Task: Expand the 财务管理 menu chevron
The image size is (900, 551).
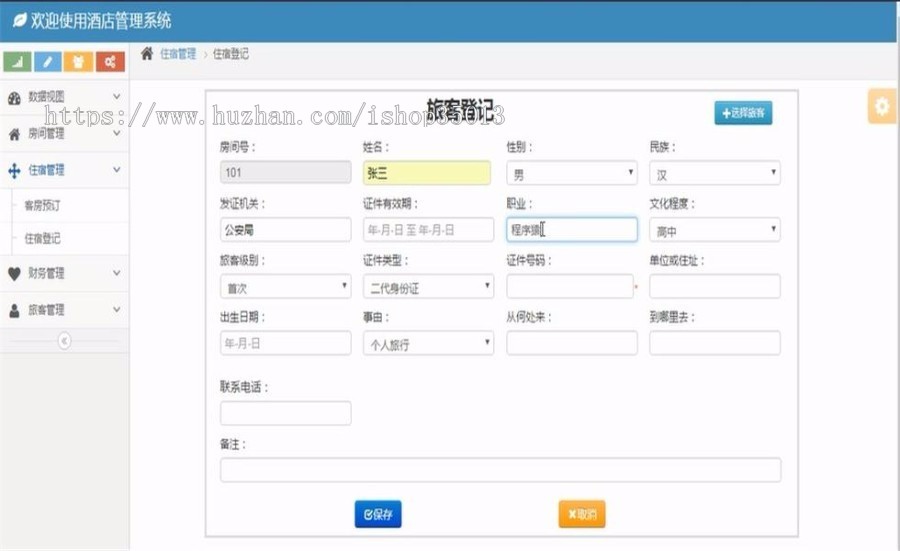Action: tap(117, 273)
